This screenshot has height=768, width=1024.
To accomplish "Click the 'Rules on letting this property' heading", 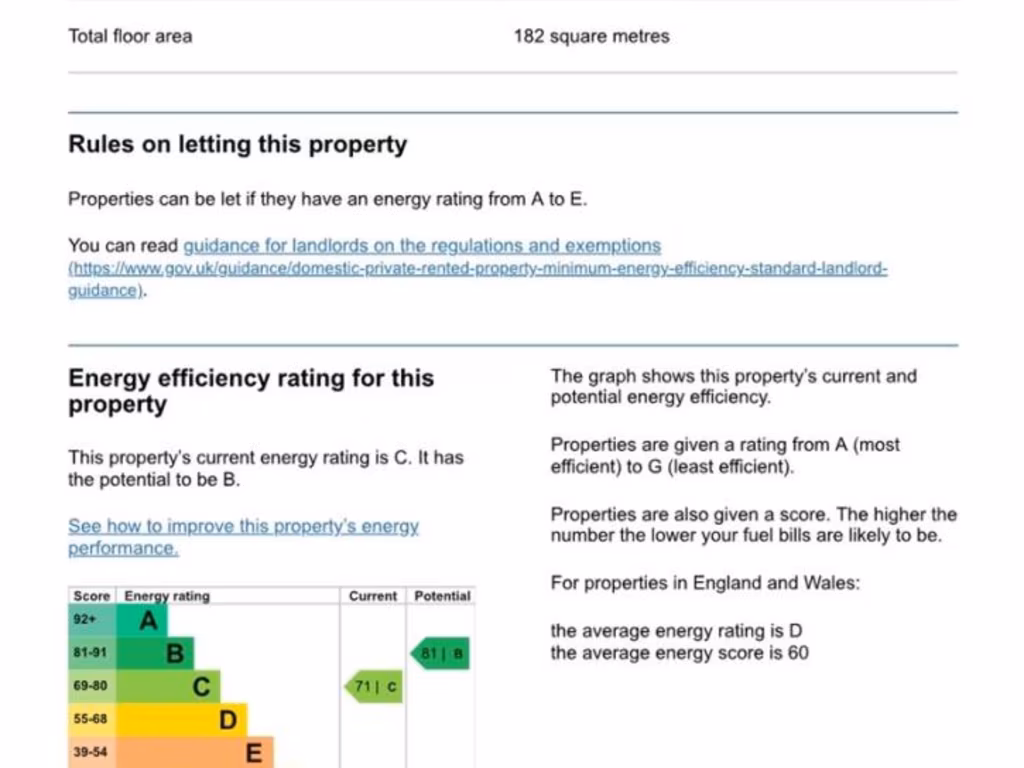I will click(238, 145).
